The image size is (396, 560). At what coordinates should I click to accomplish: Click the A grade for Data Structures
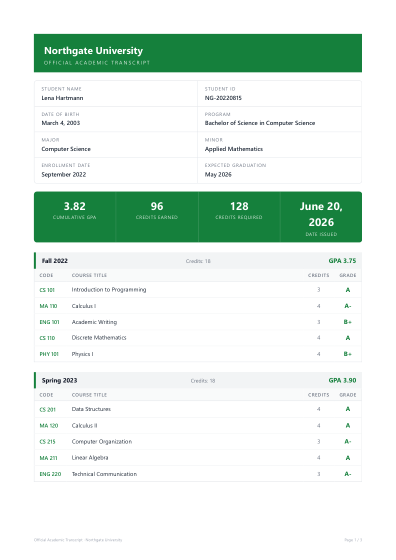(x=347, y=409)
